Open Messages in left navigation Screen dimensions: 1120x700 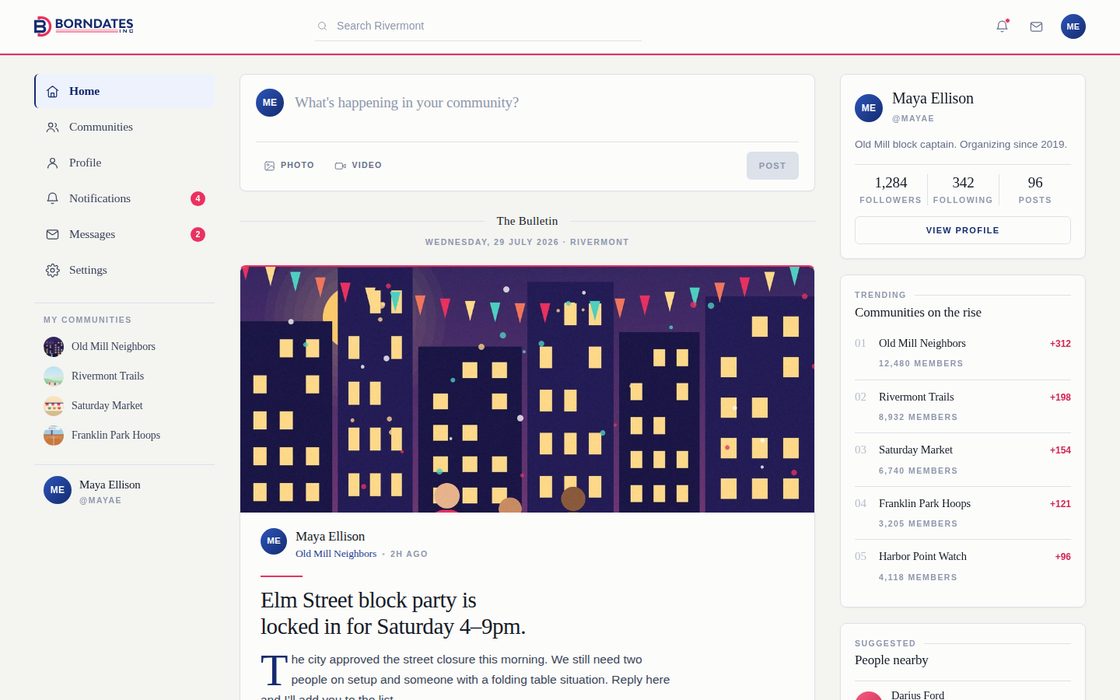click(x=124, y=234)
